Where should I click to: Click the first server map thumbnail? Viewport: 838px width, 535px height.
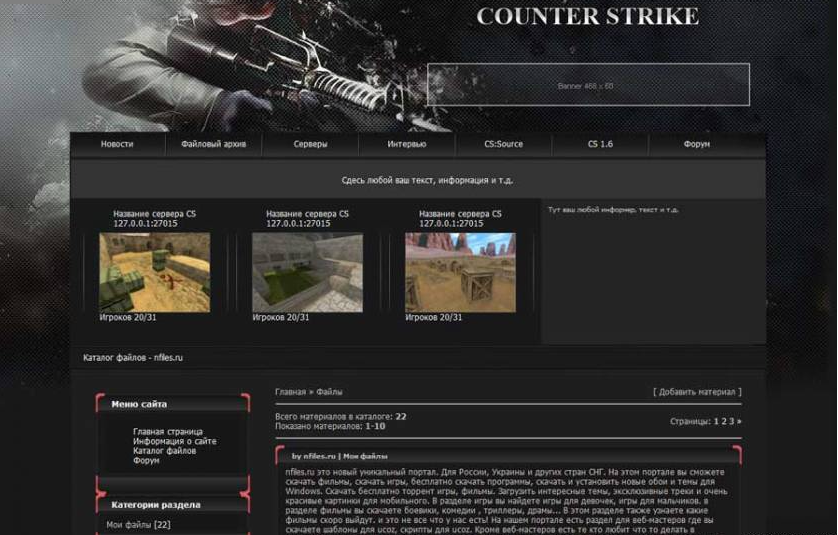click(x=155, y=272)
